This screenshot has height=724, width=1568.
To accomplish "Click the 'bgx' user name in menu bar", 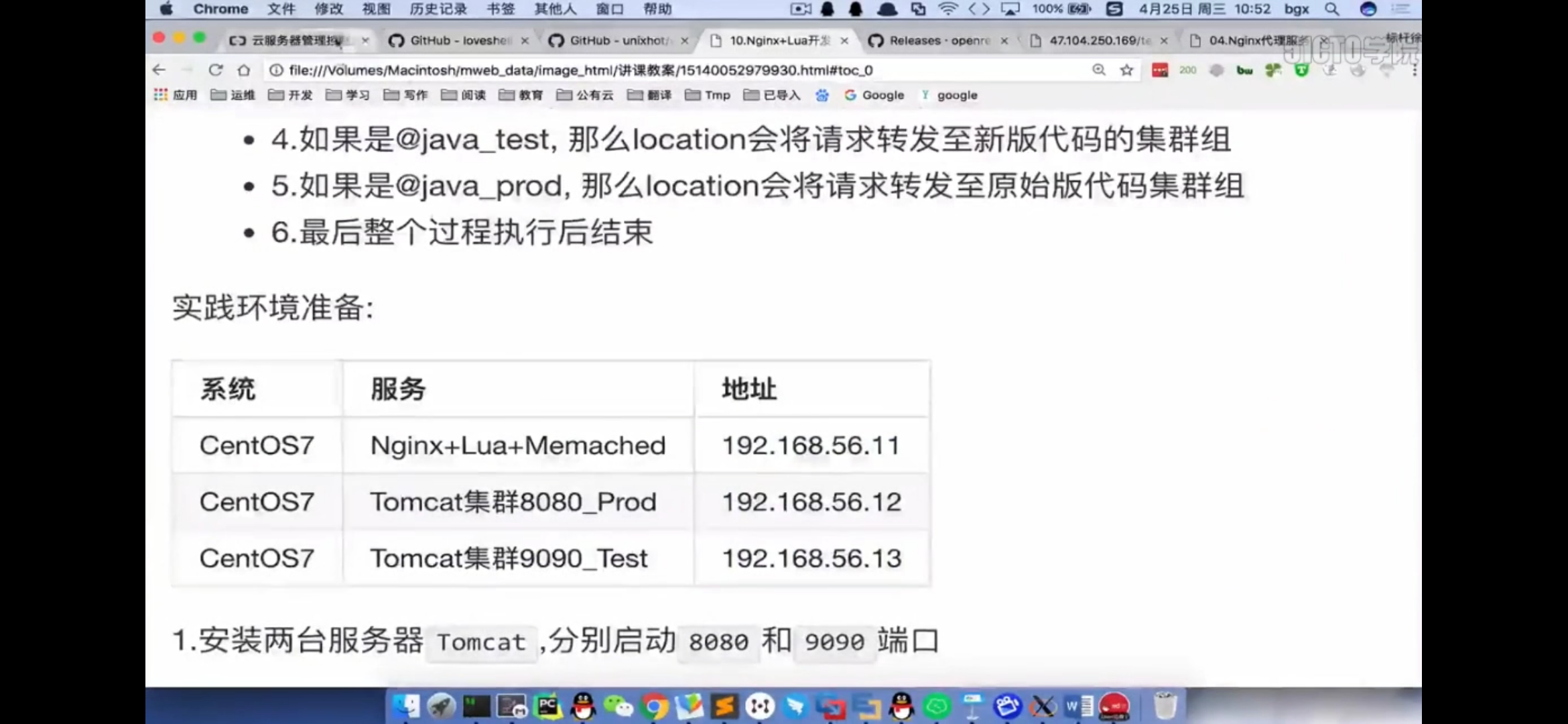I will pos(1297,9).
